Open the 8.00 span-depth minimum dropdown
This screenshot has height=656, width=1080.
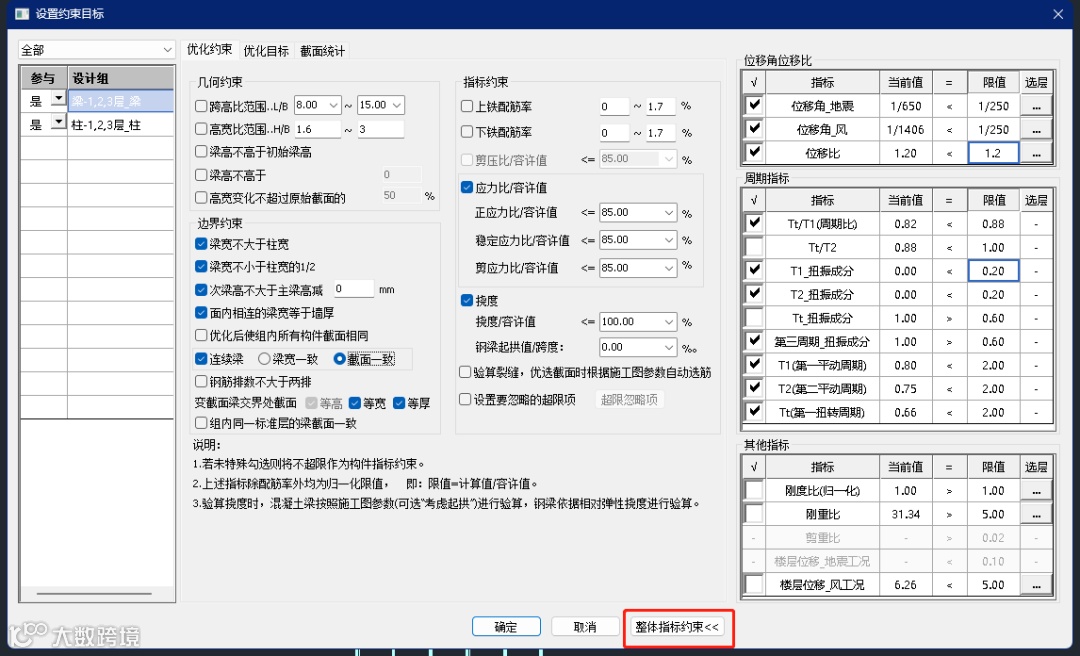(x=318, y=105)
